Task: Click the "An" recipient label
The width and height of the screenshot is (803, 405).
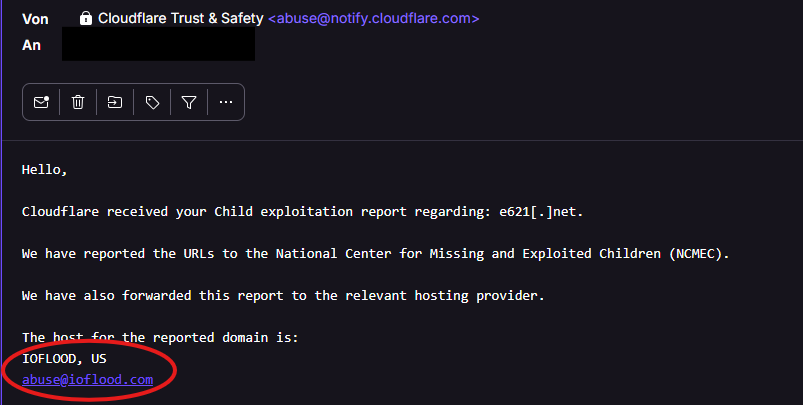Action: 31,45
